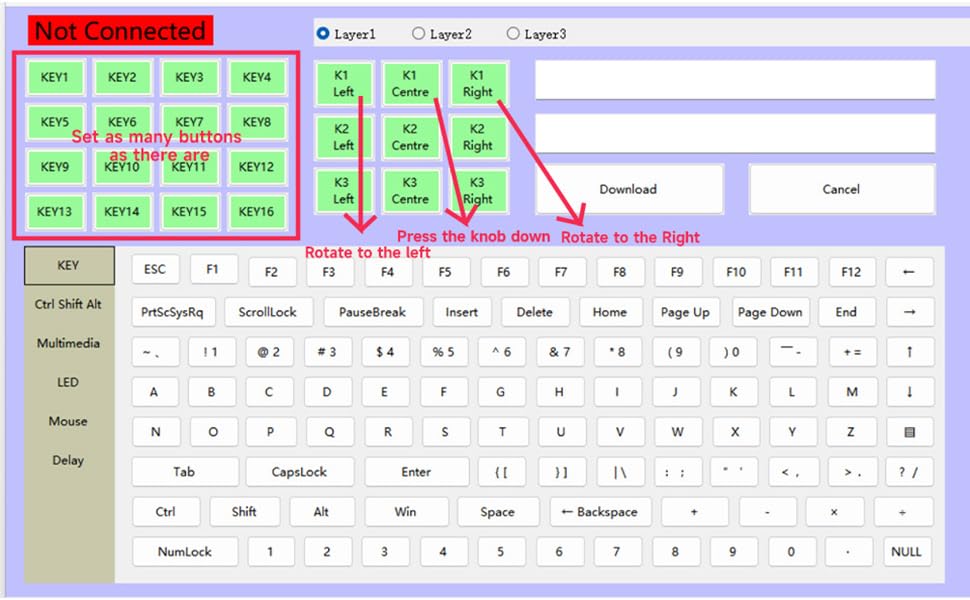Select the Layer1 radio button
Image resolution: width=970 pixels, height=600 pixels.
point(323,34)
